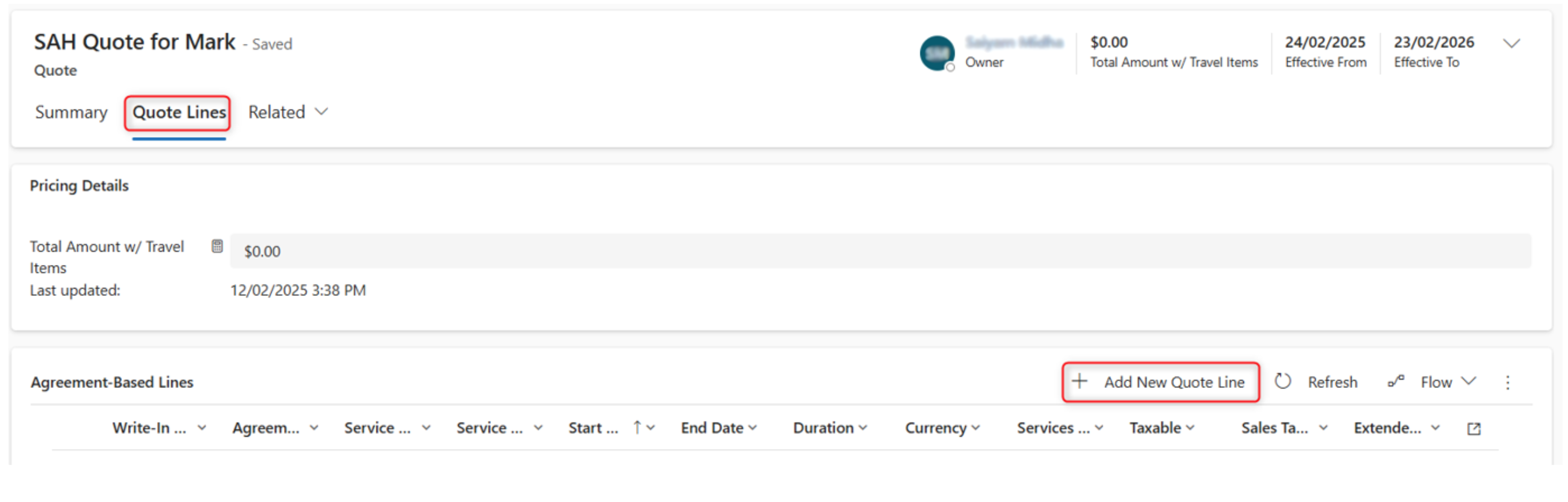1568x502 pixels.
Task: Click the Flow connector icon
Action: click(1396, 382)
